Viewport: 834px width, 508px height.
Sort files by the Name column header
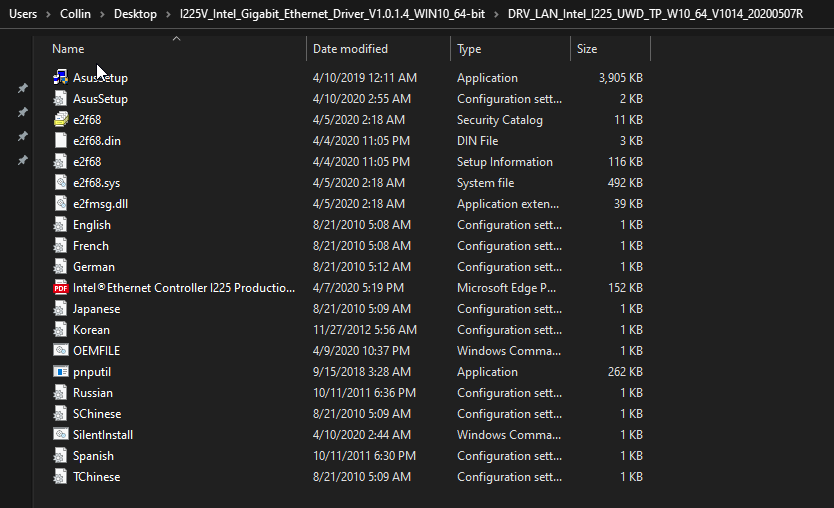coord(68,49)
